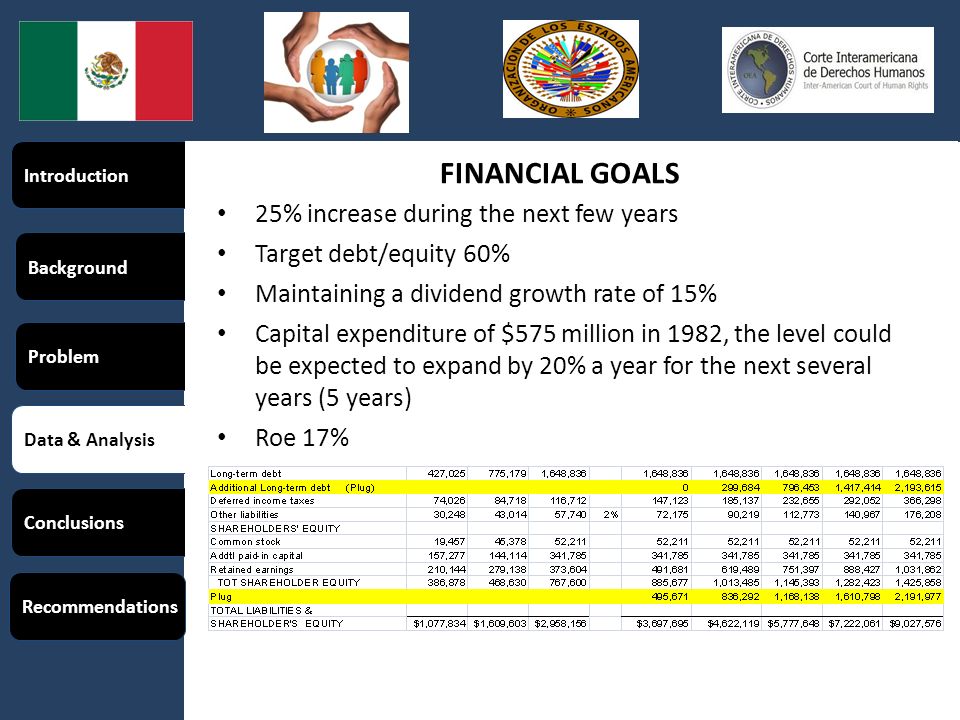
Task: Select the dividend growth rate of 15% bullet
Action: coord(486,294)
